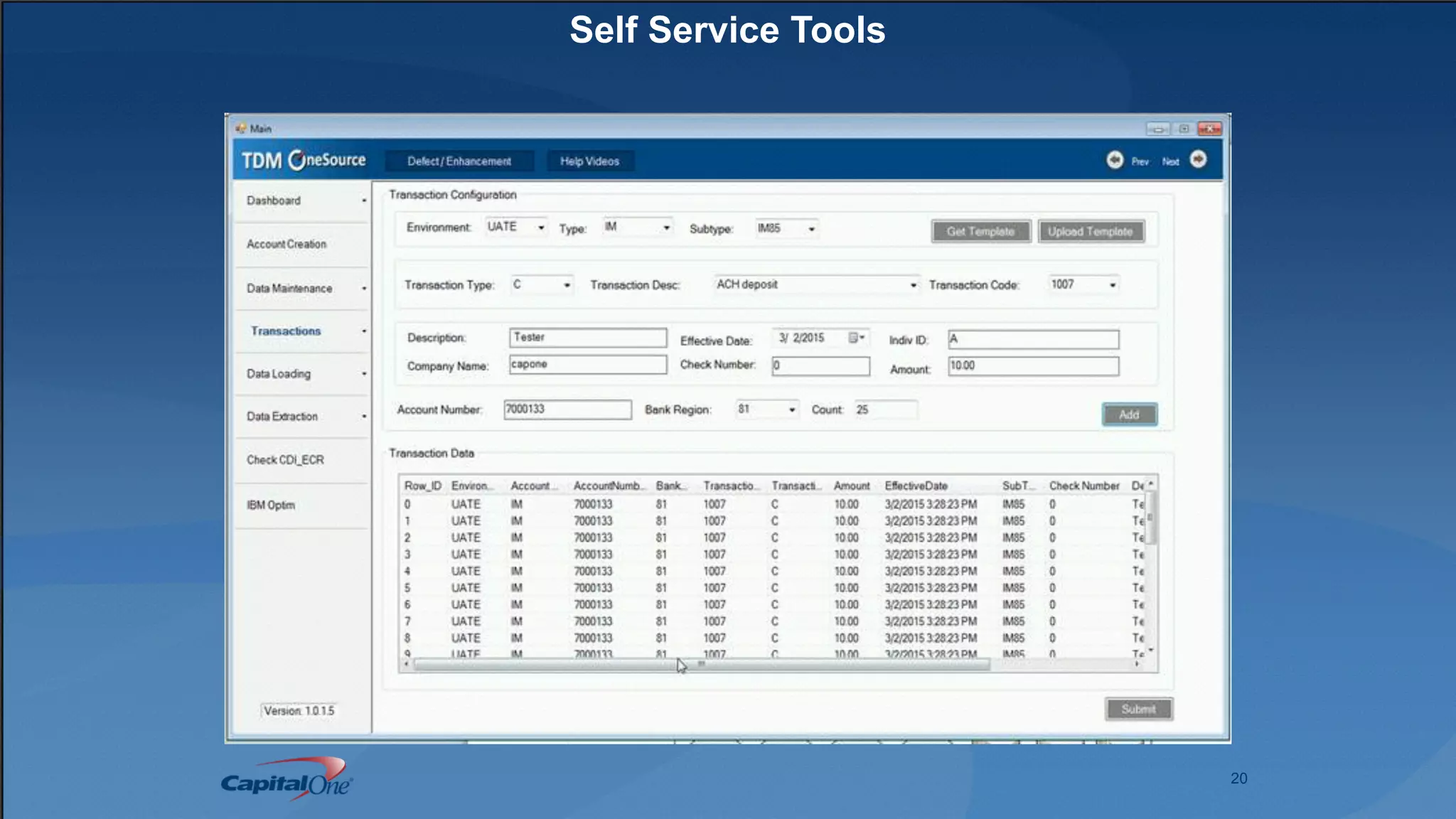Select Account Creation in sidebar
Screen dimensions: 1456x819
[x=287, y=244]
